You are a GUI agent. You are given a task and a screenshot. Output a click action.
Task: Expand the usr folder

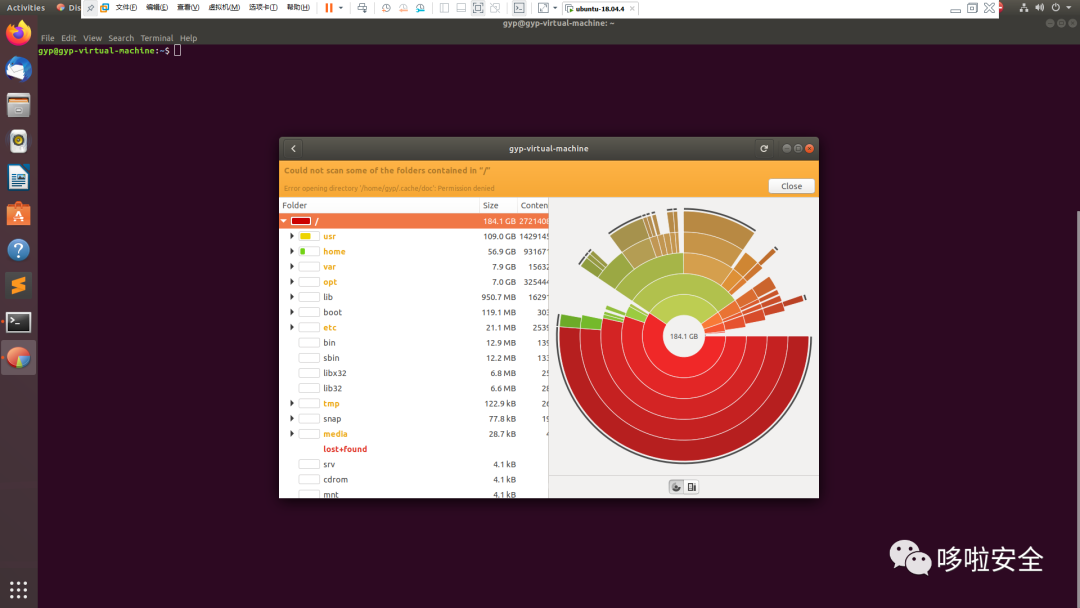coord(292,236)
